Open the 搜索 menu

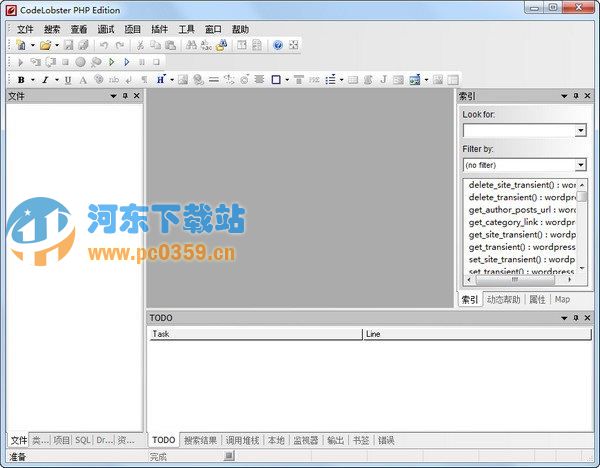(52, 29)
